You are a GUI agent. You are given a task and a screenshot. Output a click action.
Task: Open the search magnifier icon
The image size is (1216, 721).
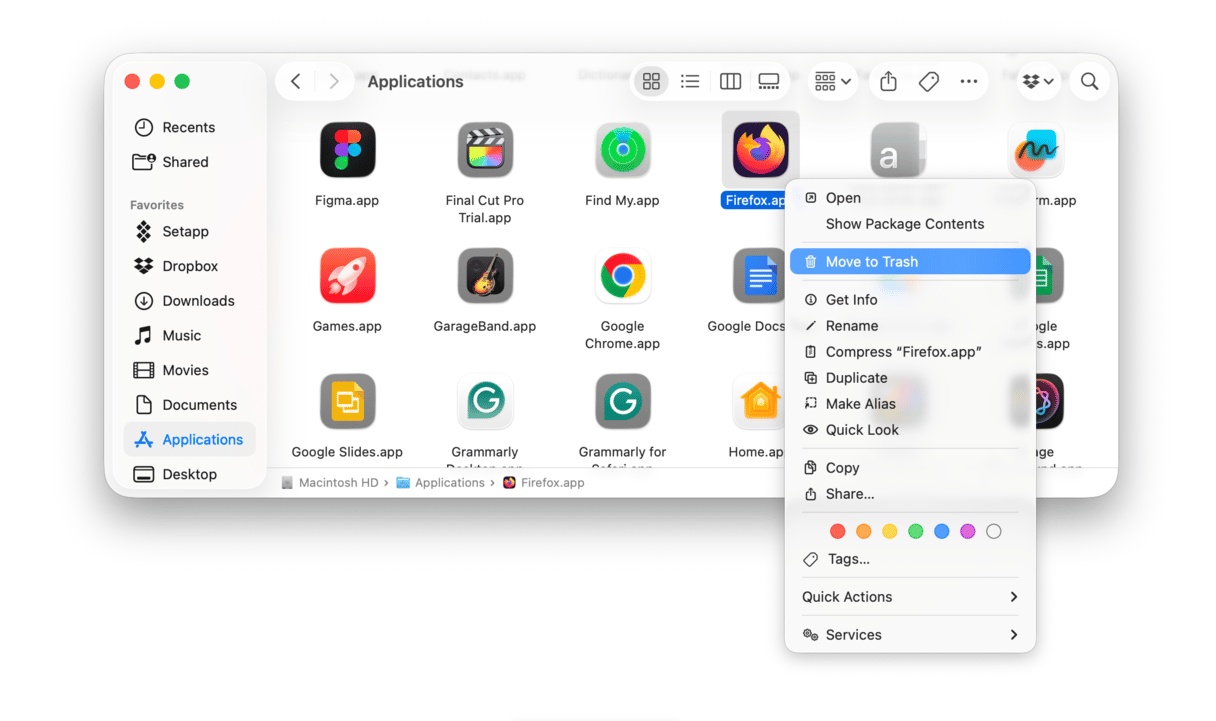[x=1089, y=82]
